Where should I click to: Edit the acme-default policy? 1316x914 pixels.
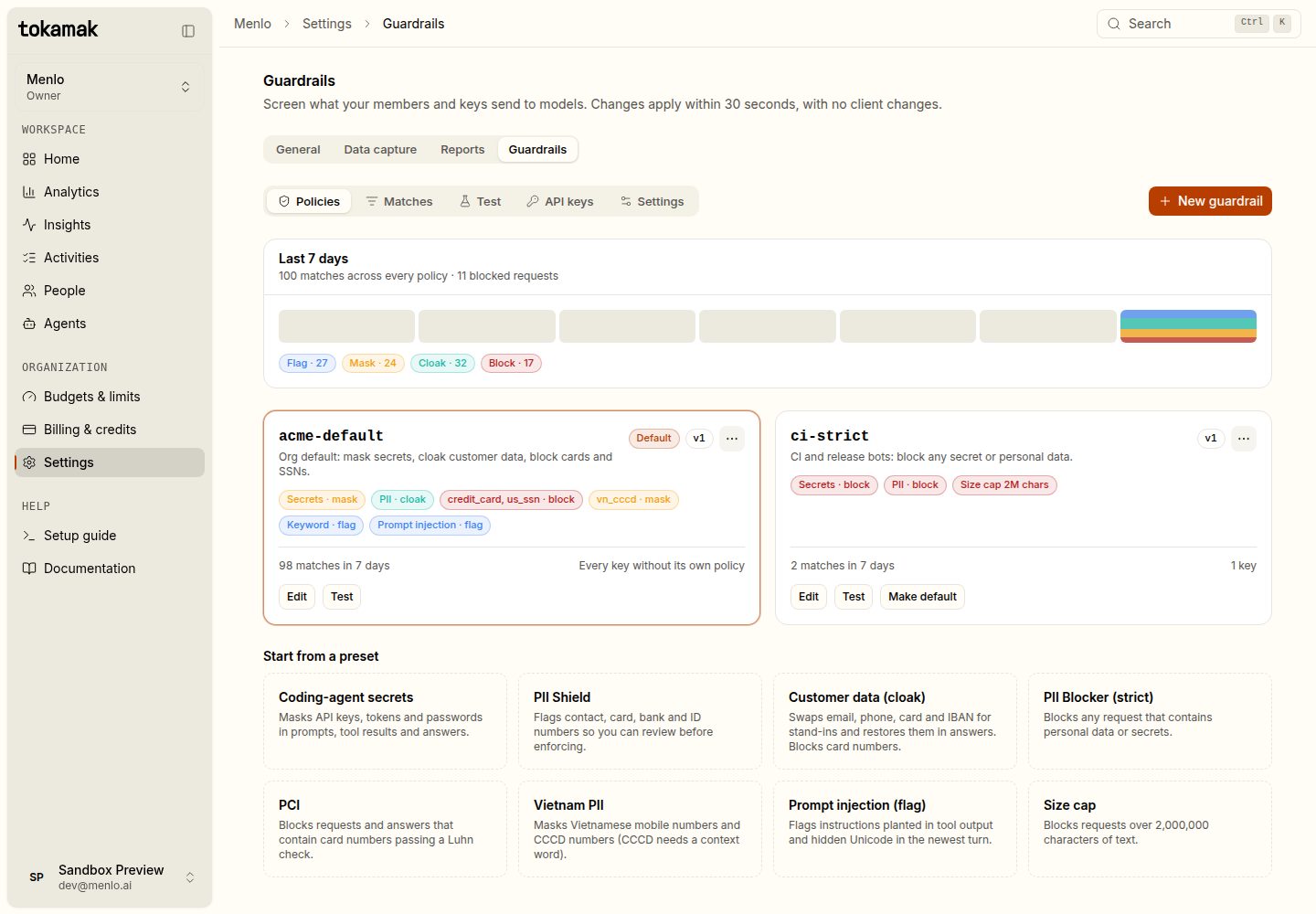point(297,597)
